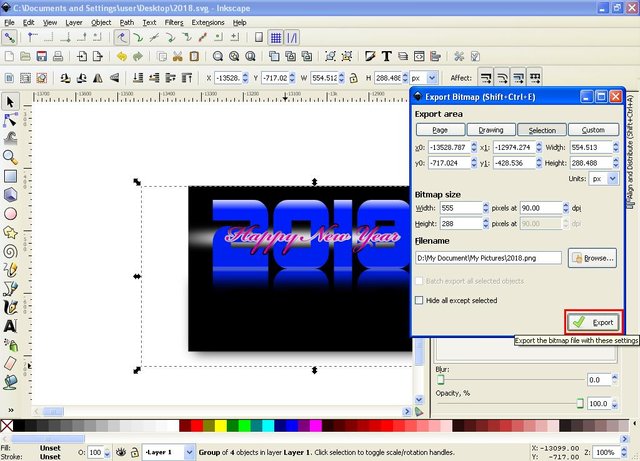Toggle layer lock icon in status bar
The width and height of the screenshot is (640, 461).
(134, 452)
